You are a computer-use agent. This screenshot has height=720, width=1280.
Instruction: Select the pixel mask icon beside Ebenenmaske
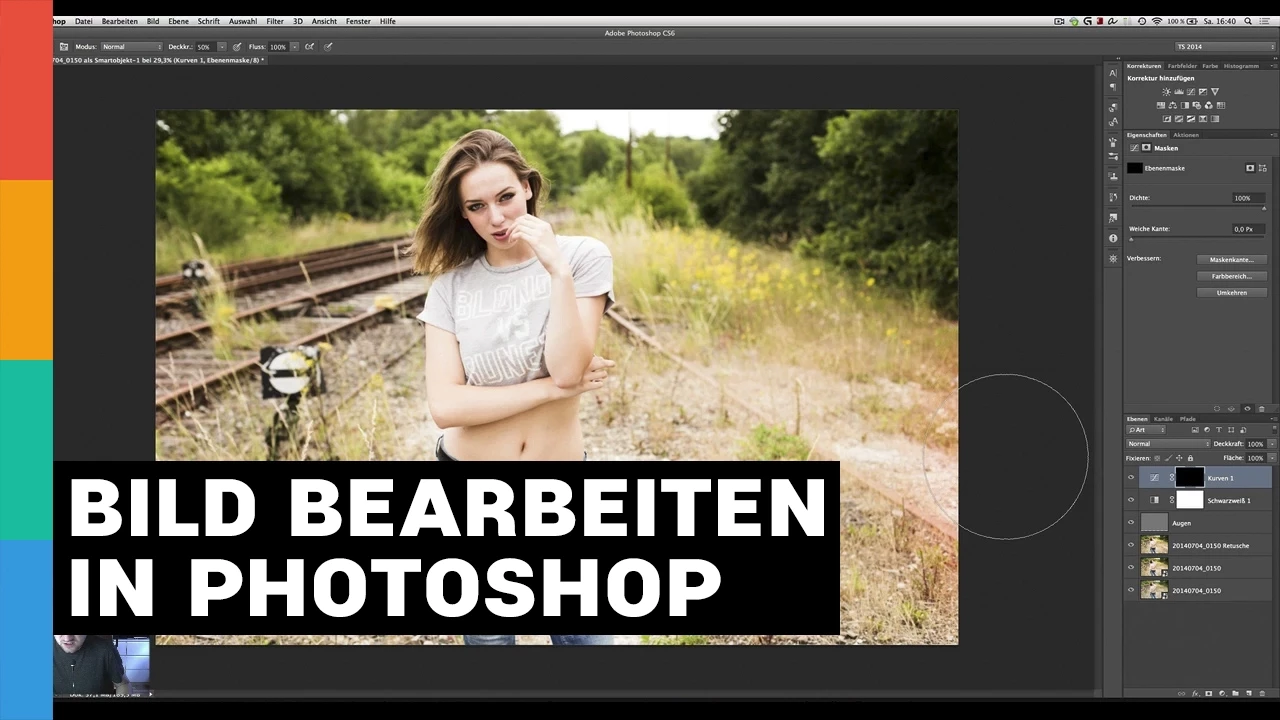click(x=1250, y=168)
